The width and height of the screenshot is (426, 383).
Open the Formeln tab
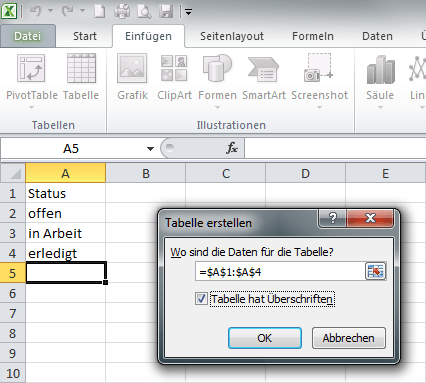(x=313, y=36)
